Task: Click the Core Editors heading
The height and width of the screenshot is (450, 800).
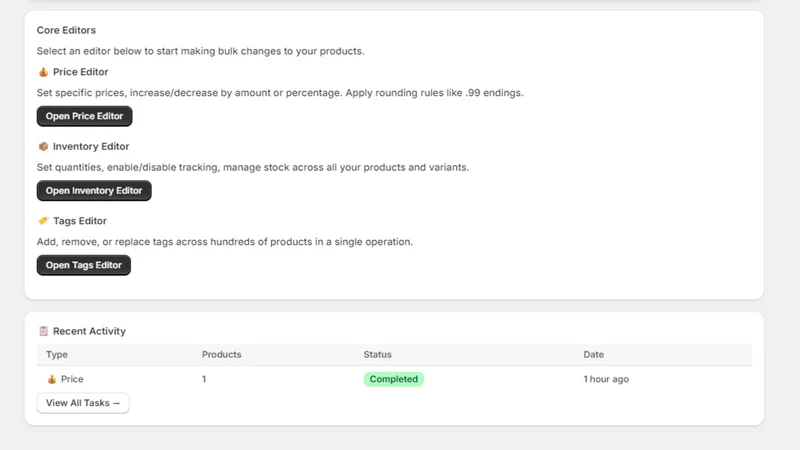Action: (x=66, y=30)
